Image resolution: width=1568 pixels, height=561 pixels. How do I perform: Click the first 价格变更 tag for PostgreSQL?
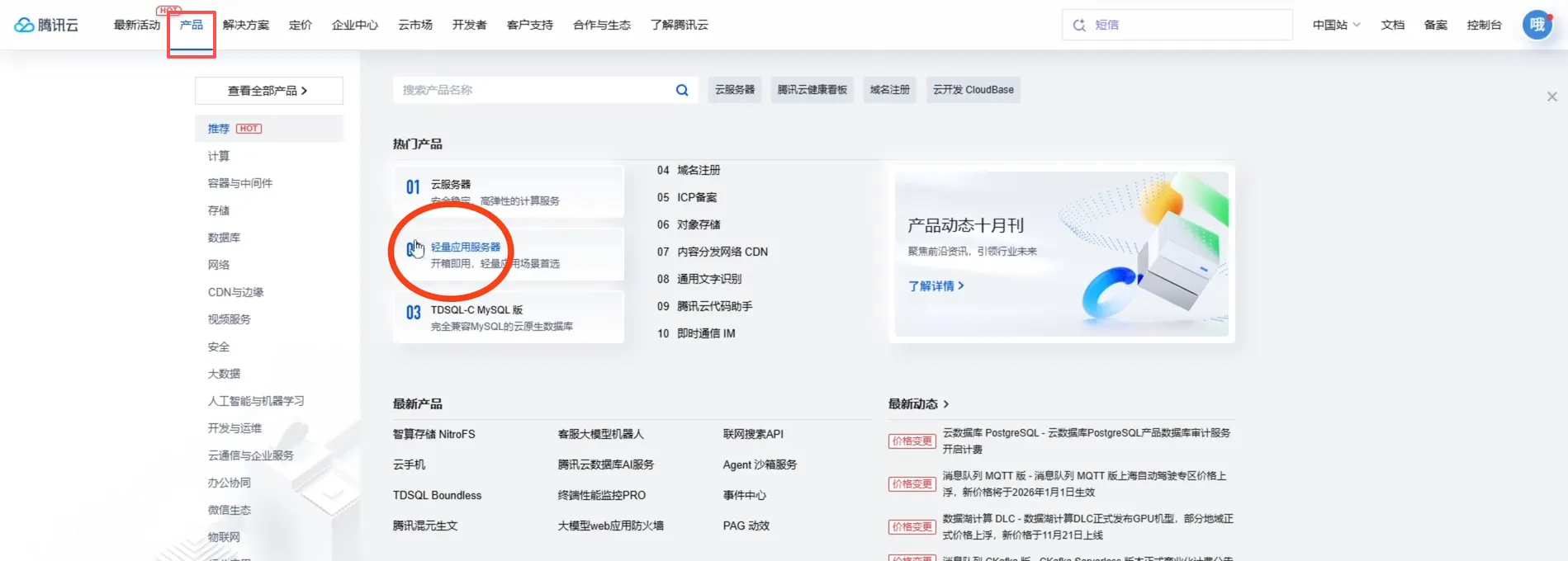coord(912,441)
